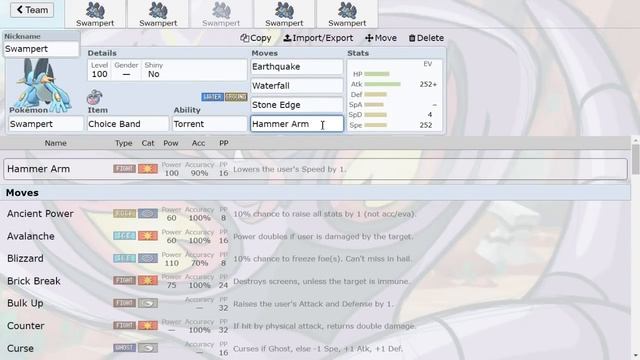Click Ancient Power's Rock type icon
The height and width of the screenshot is (360, 640).
pos(124,214)
